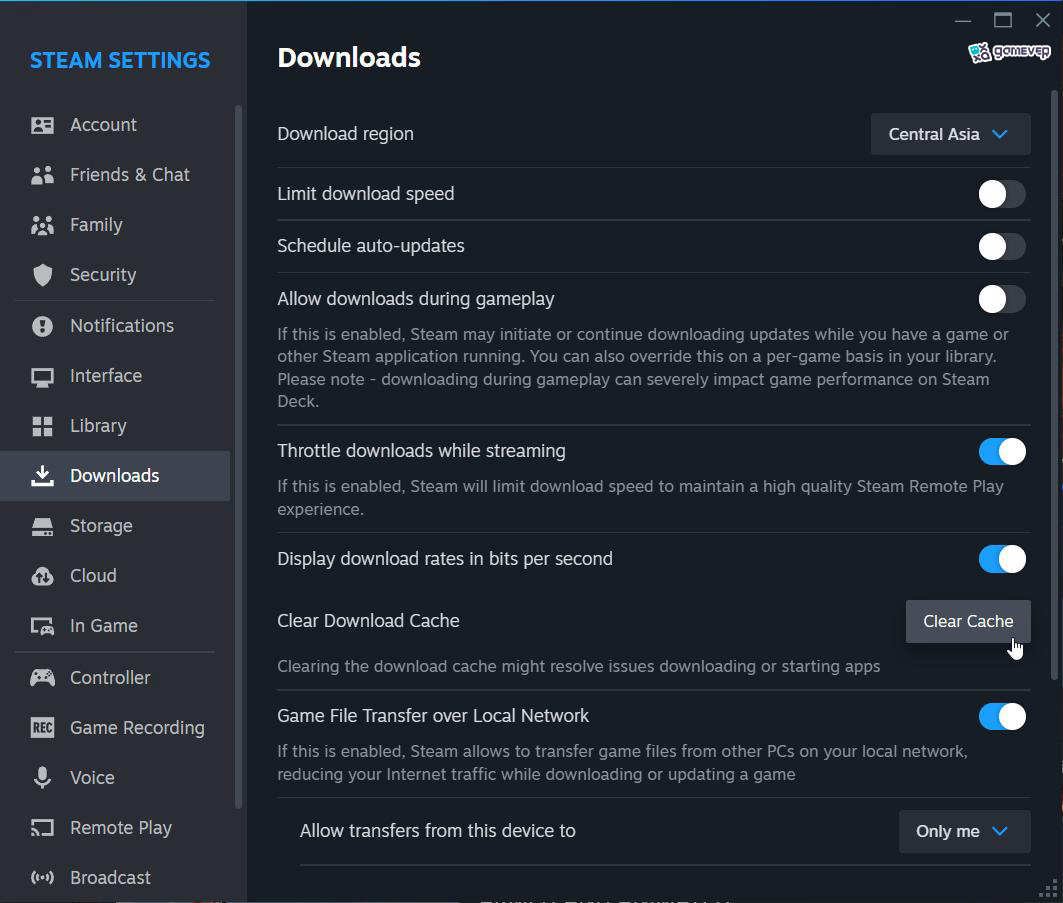Image resolution: width=1063 pixels, height=903 pixels.
Task: Click the Controller gamepad icon
Action: click(42, 677)
